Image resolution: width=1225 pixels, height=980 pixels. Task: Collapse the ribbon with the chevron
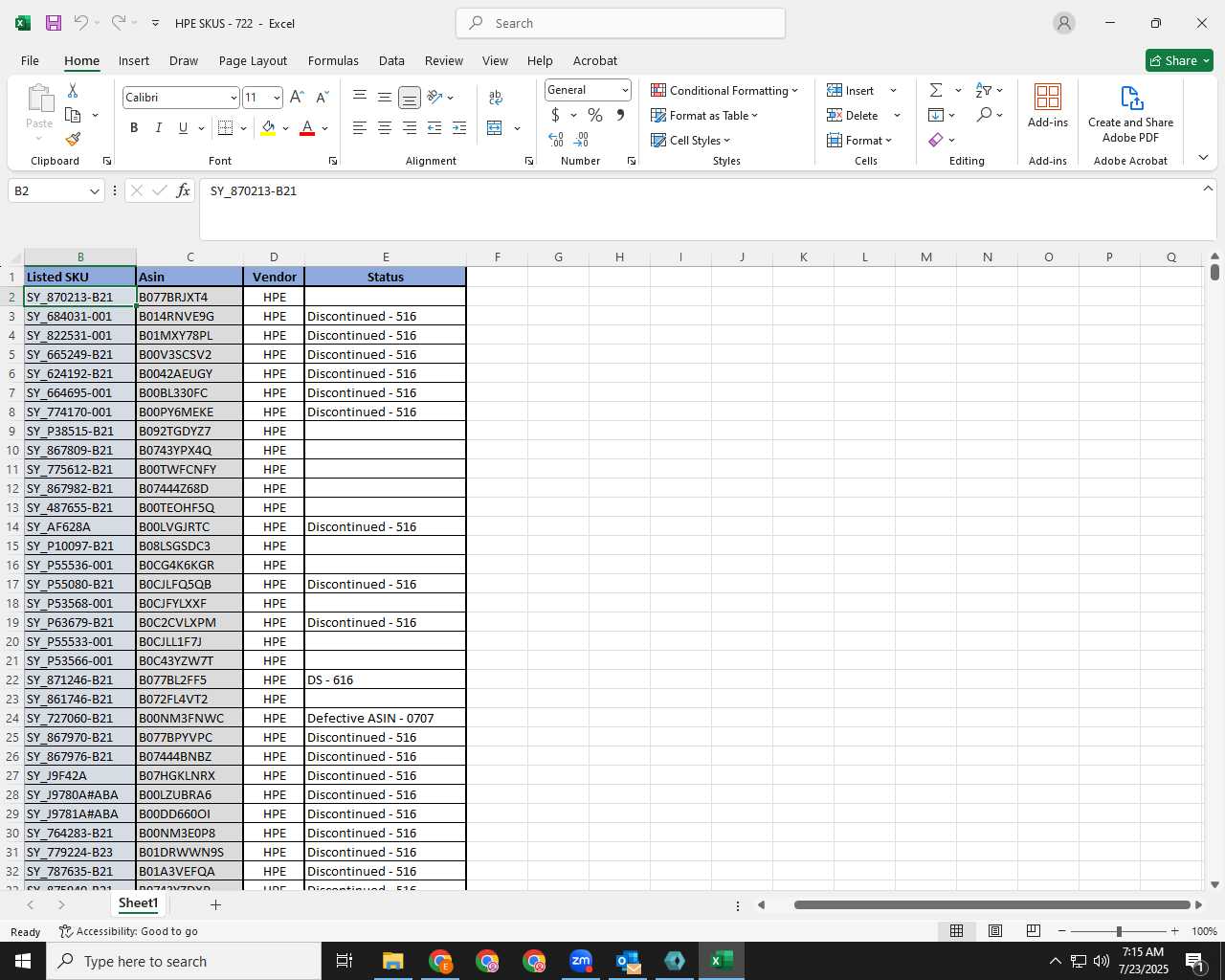1203,157
